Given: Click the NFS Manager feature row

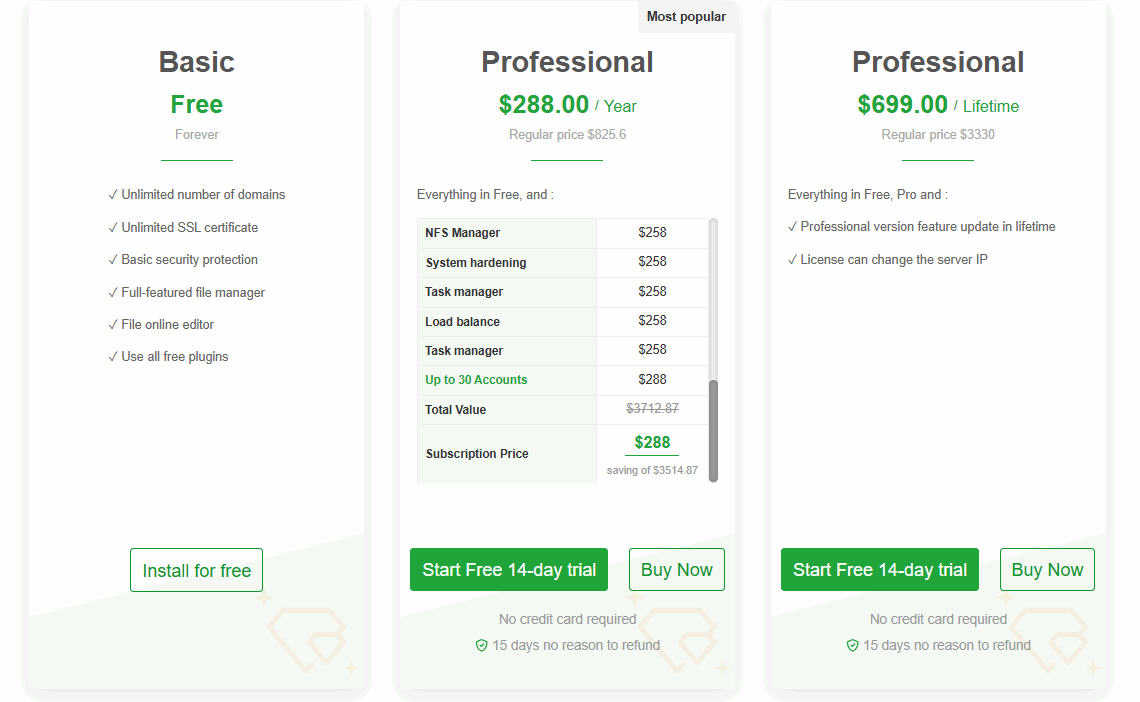Looking at the screenshot, I should (x=563, y=233).
